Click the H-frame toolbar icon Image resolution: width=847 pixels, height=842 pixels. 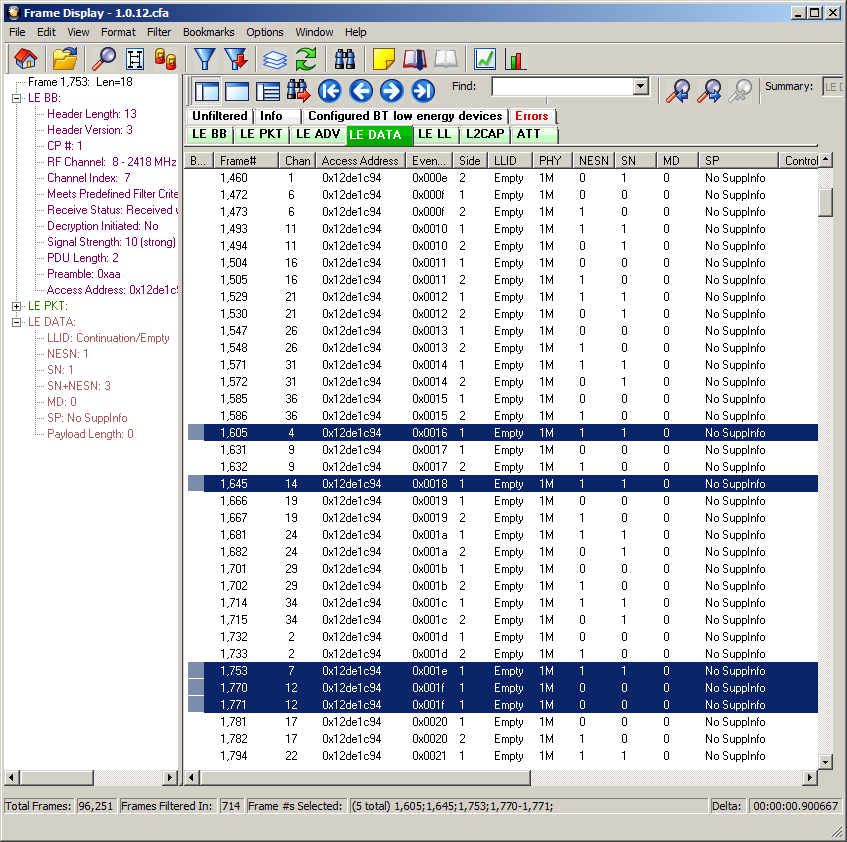pyautogui.click(x=135, y=59)
